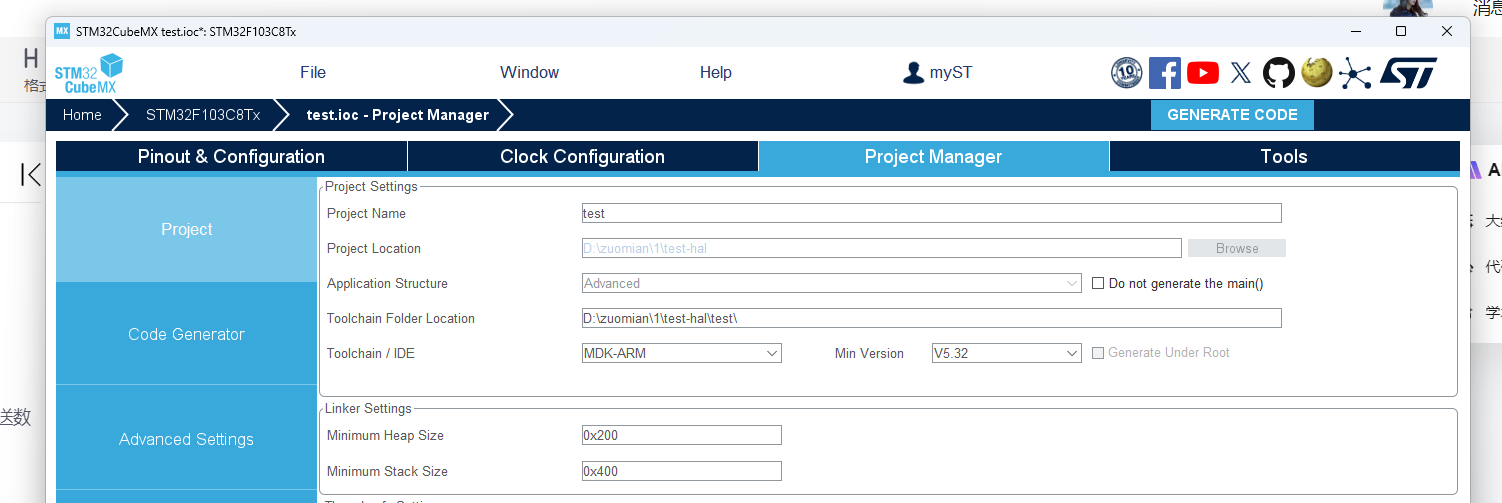Toggle the Generate Under Root checkbox
Image resolution: width=1502 pixels, height=503 pixels.
click(1098, 352)
